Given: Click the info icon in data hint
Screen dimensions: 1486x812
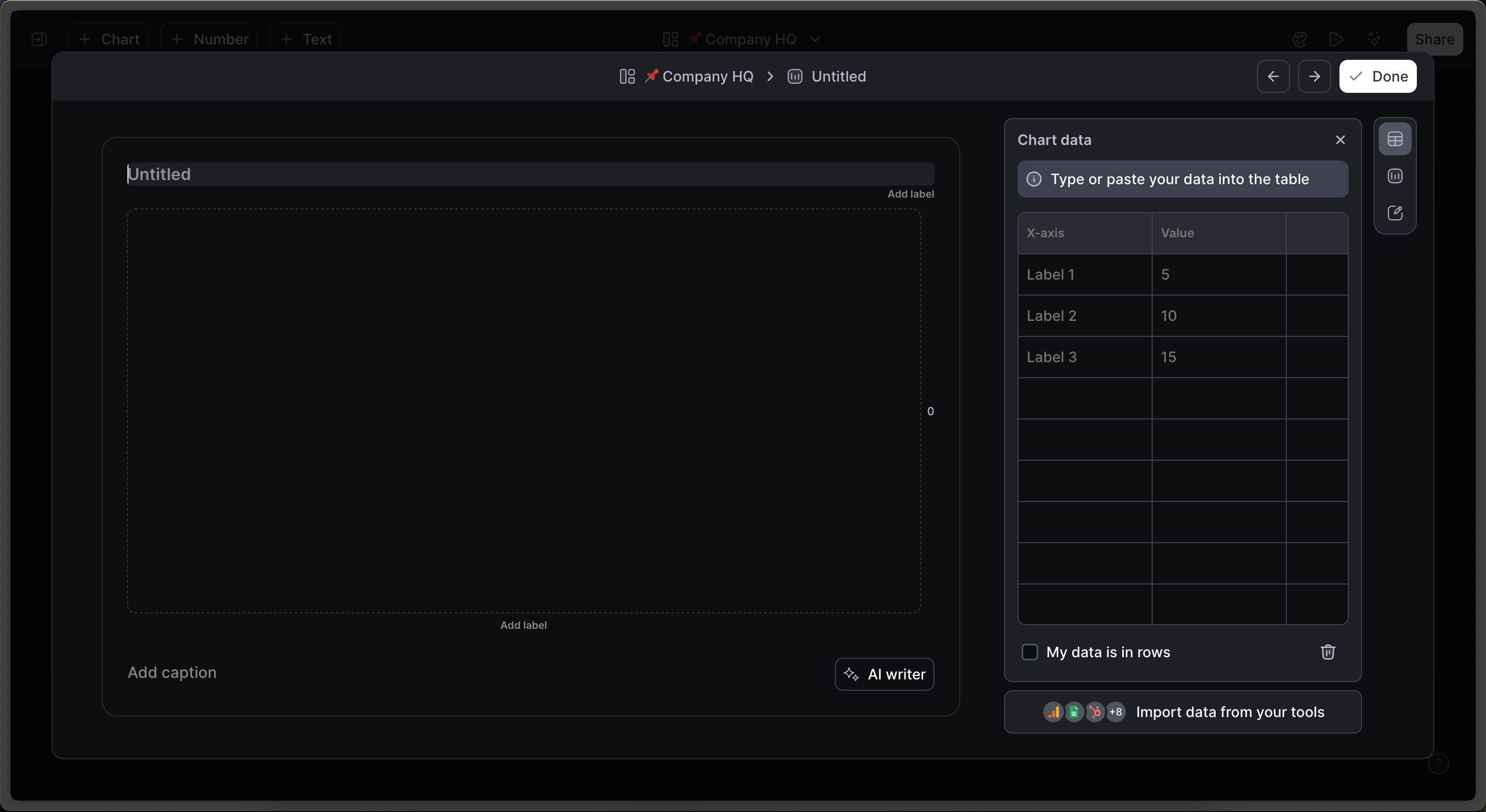Looking at the screenshot, I should tap(1033, 180).
